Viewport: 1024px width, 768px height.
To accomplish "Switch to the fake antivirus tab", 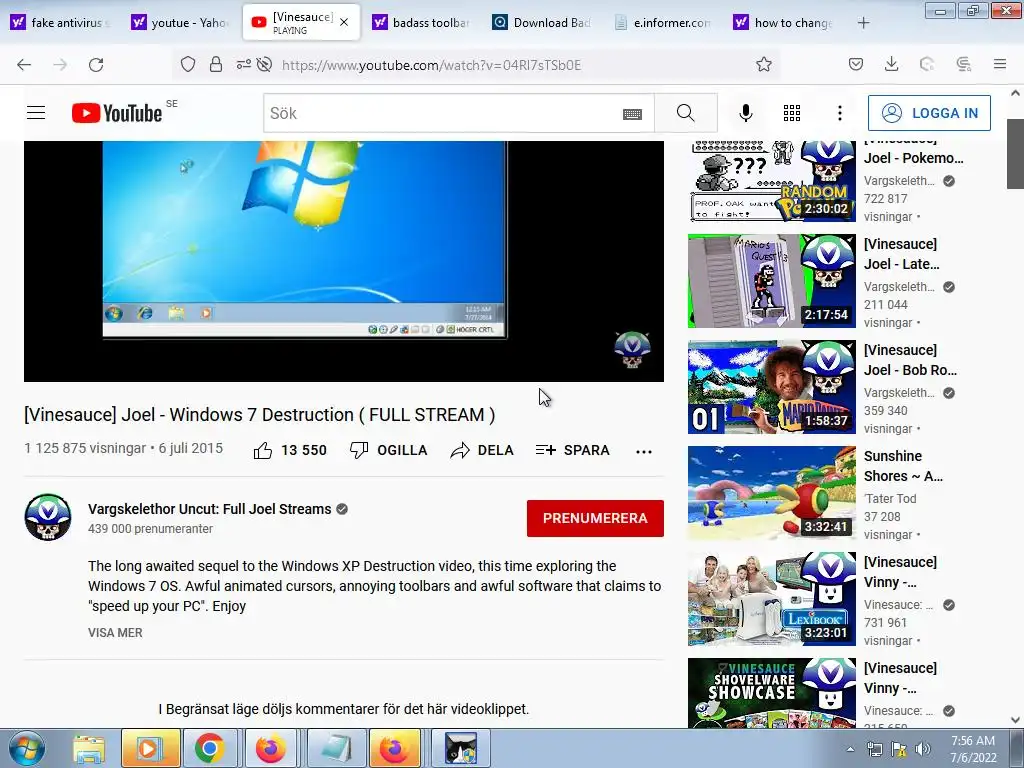I will [61, 22].
